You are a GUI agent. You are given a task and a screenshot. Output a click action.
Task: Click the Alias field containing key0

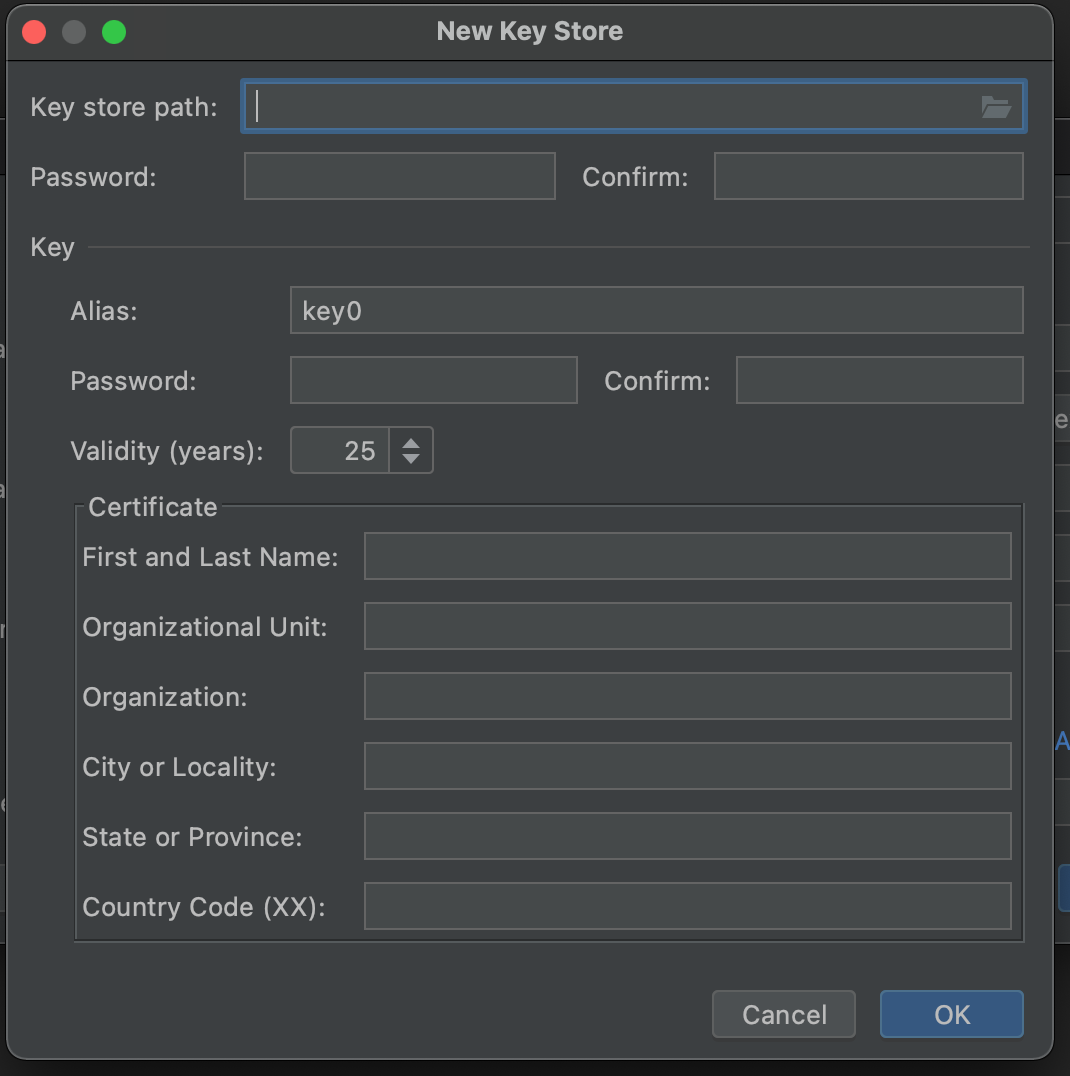(x=656, y=311)
